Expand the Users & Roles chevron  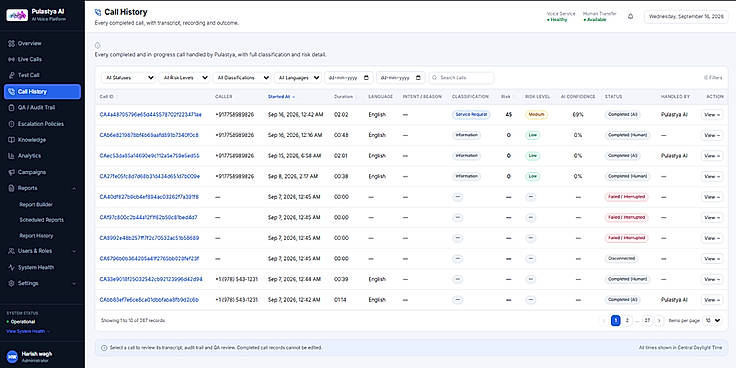[74, 251]
